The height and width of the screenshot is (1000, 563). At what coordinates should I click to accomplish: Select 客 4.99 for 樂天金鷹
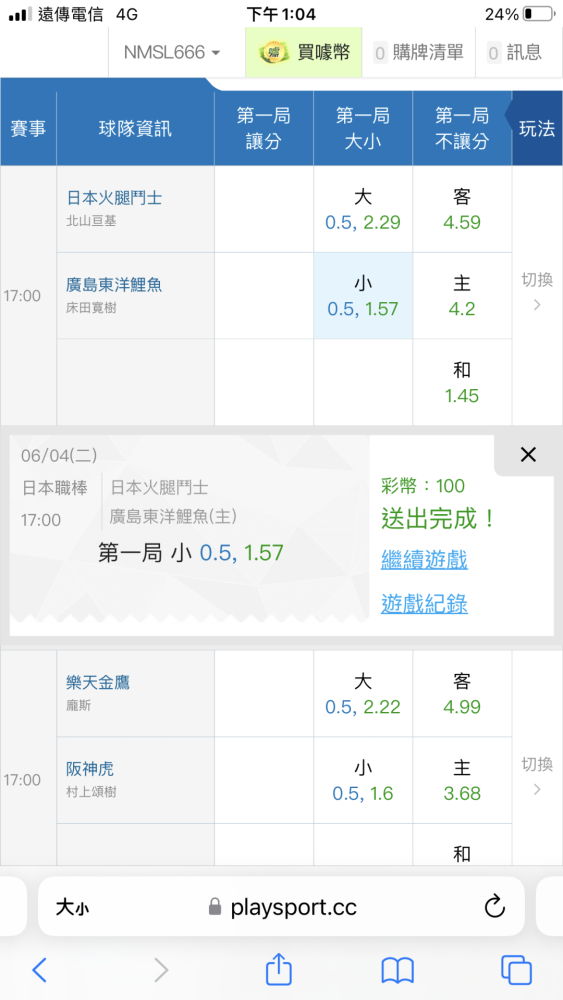[462, 694]
